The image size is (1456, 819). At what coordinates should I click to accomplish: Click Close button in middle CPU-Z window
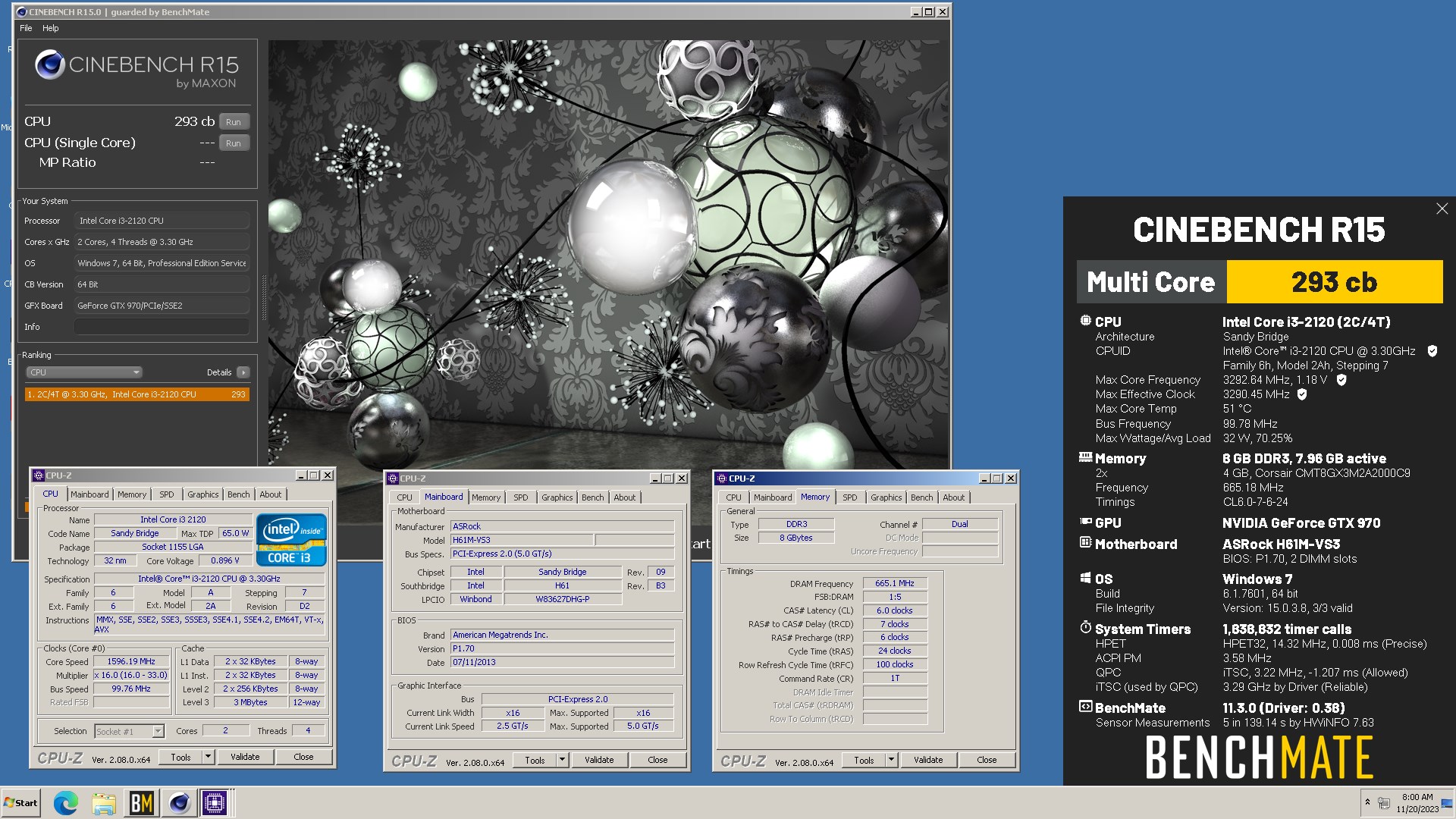click(x=657, y=760)
